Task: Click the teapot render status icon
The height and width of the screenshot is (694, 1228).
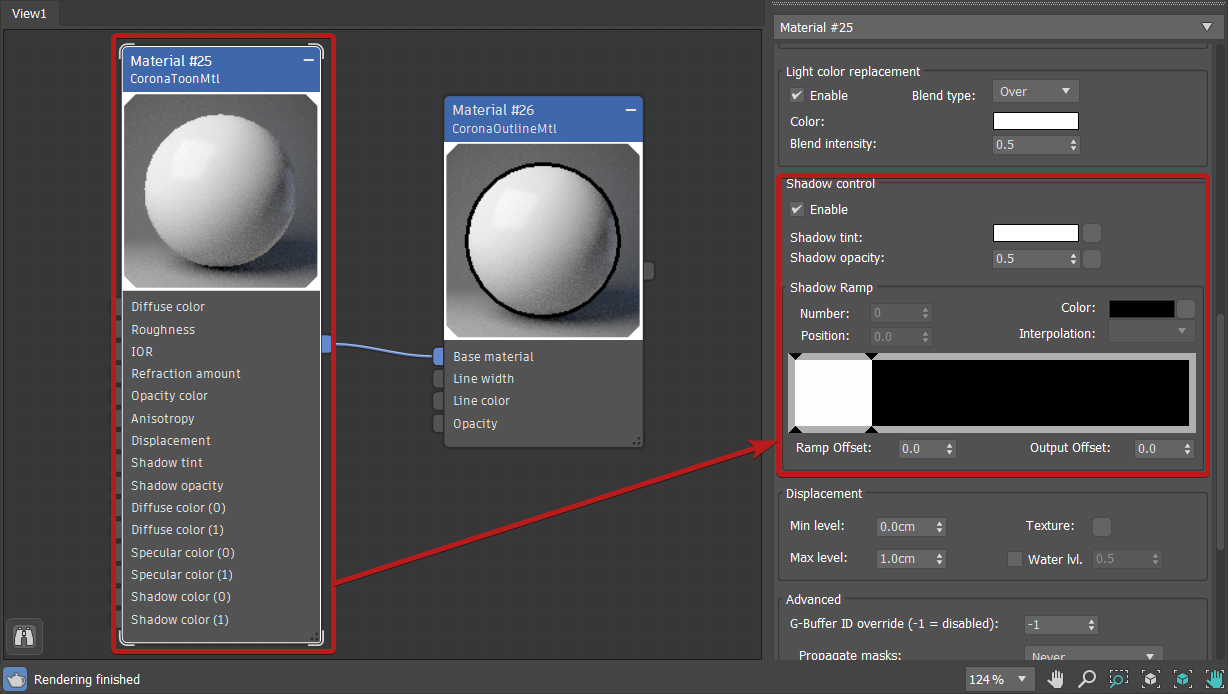Action: point(15,679)
